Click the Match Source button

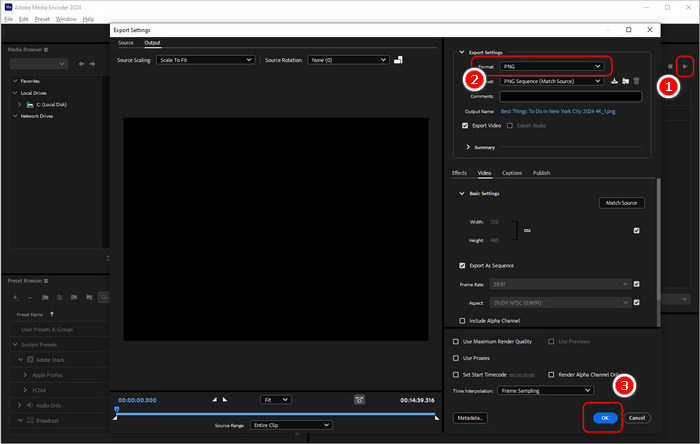click(x=621, y=203)
